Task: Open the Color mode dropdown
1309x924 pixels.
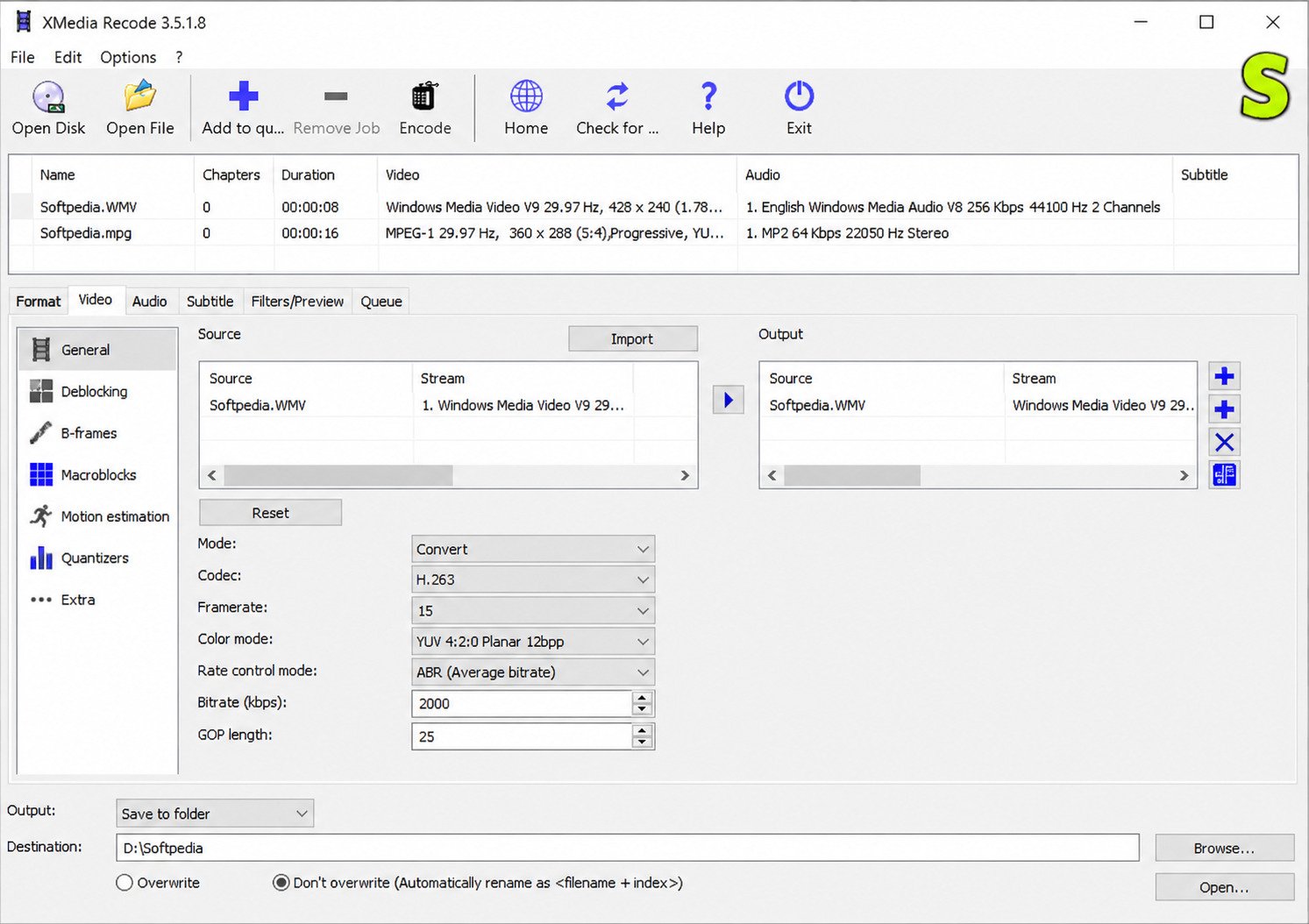Action: click(x=533, y=641)
